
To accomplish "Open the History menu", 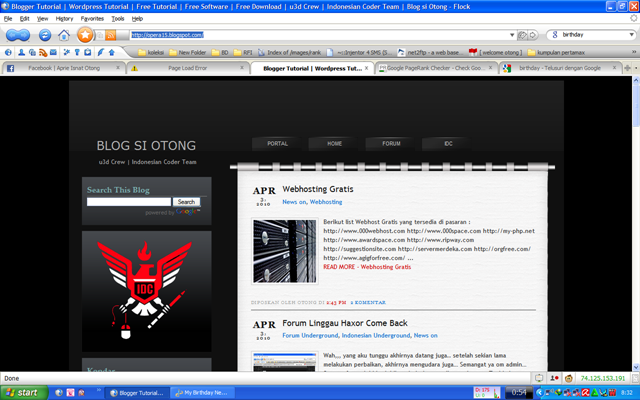I will tap(64, 19).
